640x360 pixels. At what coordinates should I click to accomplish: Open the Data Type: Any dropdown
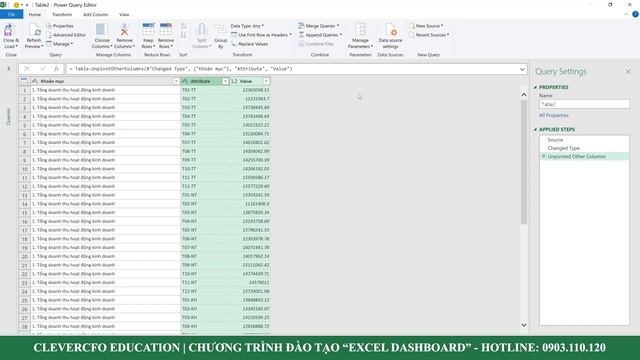pos(247,26)
